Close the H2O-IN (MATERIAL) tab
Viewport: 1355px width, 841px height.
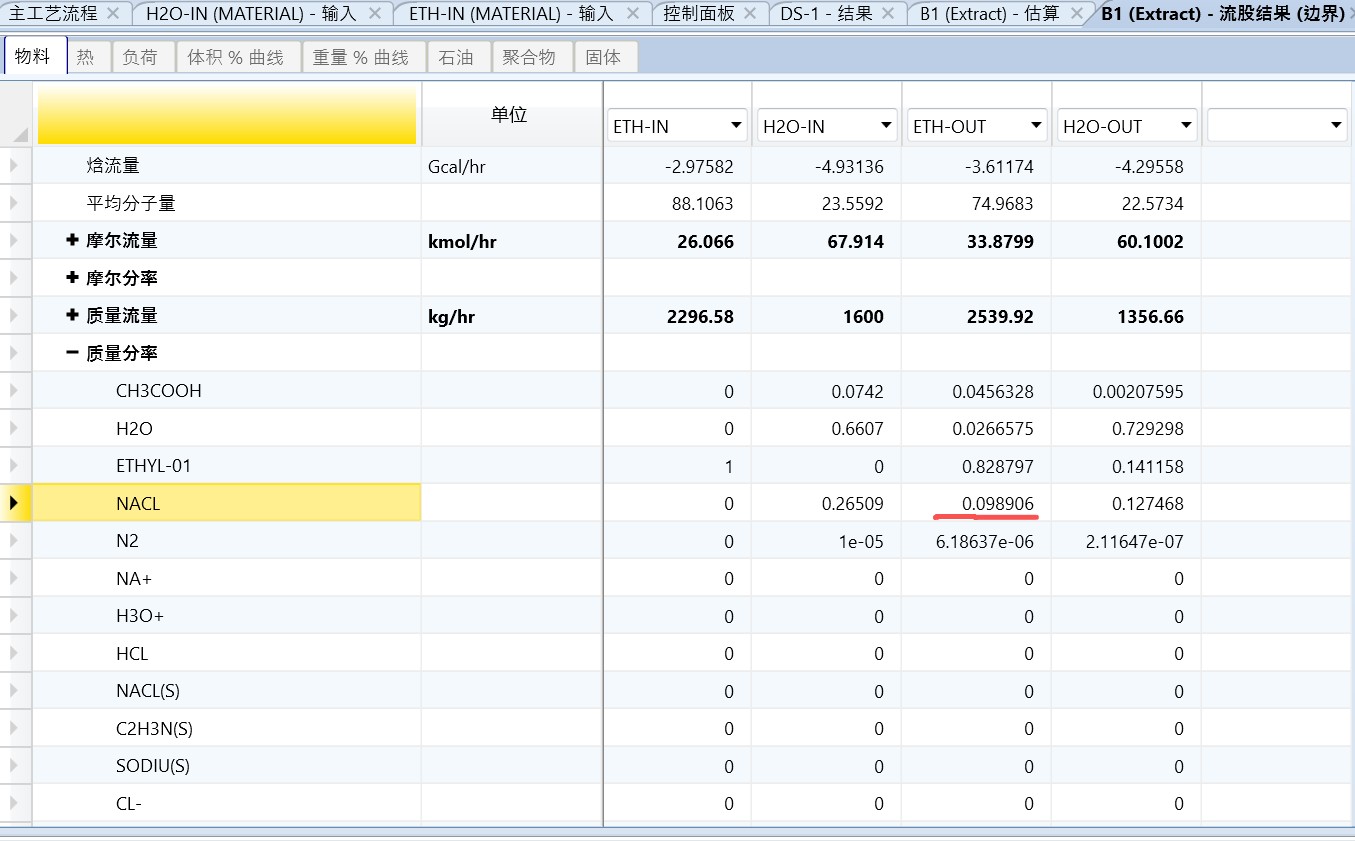374,13
